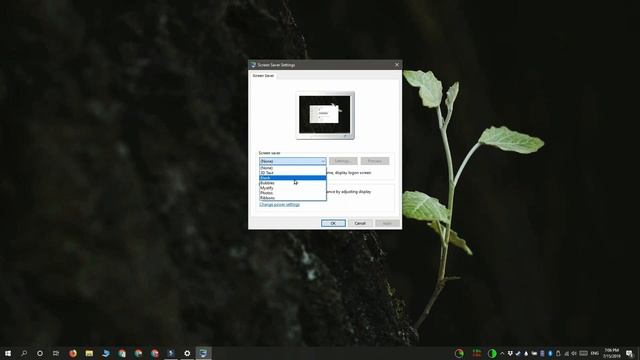The image size is (640, 360).
Task: Open touch keyboard tray icon
Action: click(x=584, y=353)
